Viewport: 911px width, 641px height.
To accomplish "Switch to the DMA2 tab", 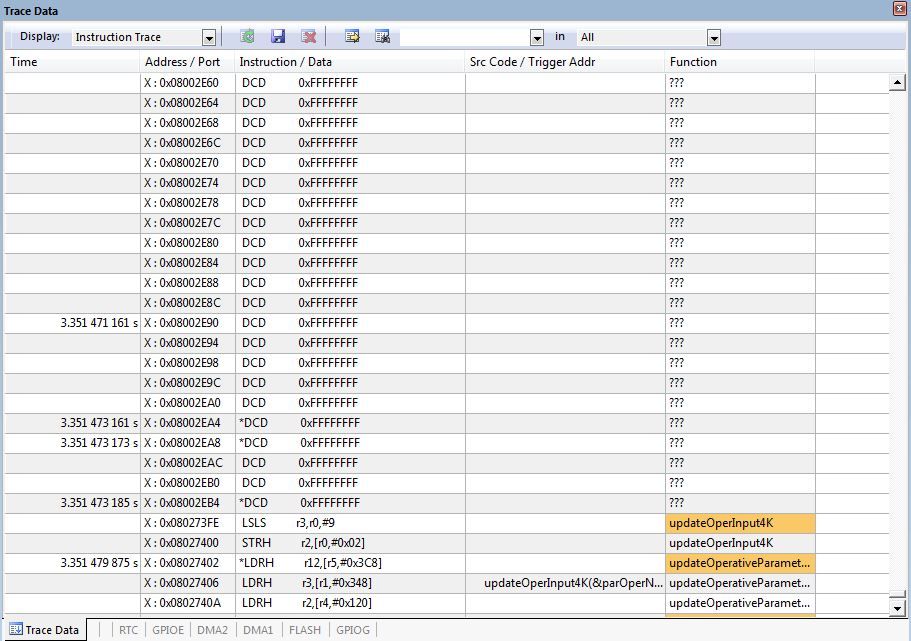I will pyautogui.click(x=212, y=629).
